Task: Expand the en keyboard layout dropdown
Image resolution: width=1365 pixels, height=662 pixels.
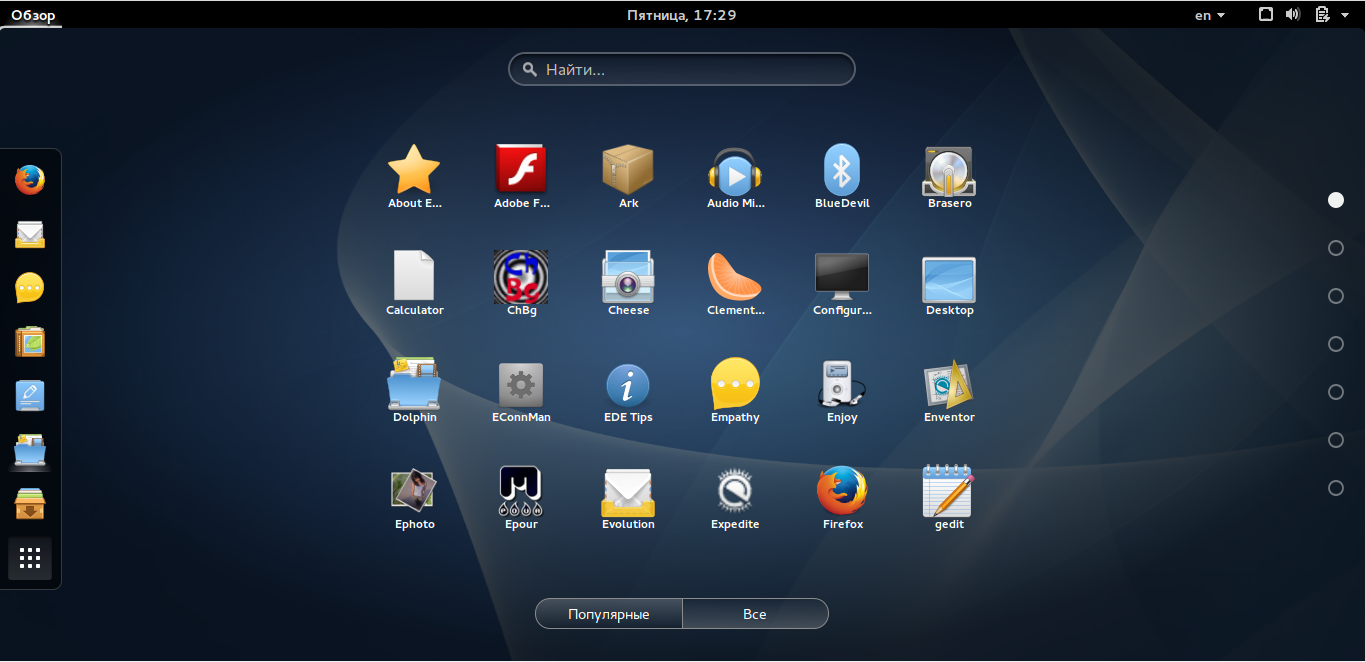Action: point(1210,15)
